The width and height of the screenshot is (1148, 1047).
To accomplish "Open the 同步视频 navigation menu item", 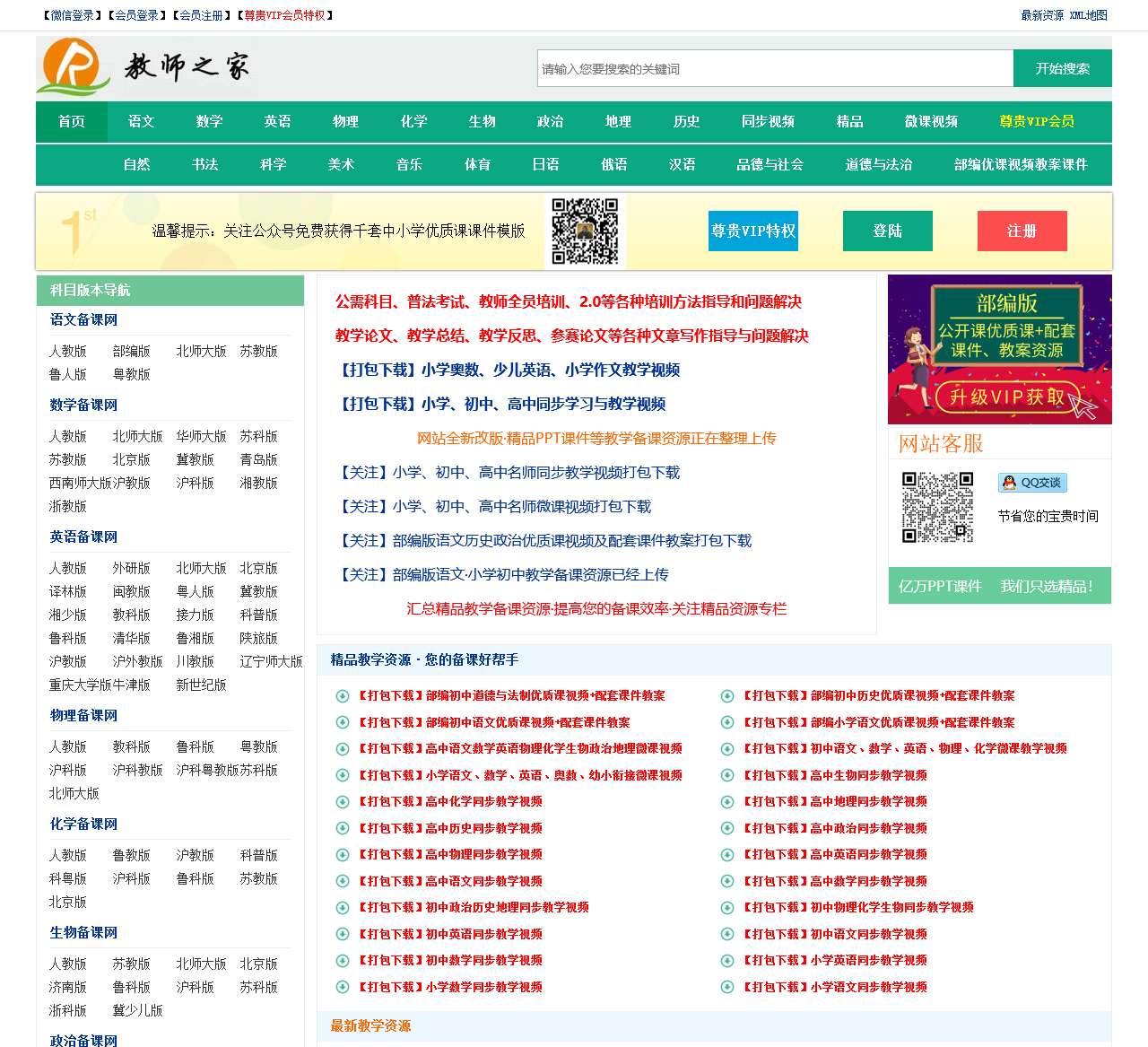I will coord(768,122).
